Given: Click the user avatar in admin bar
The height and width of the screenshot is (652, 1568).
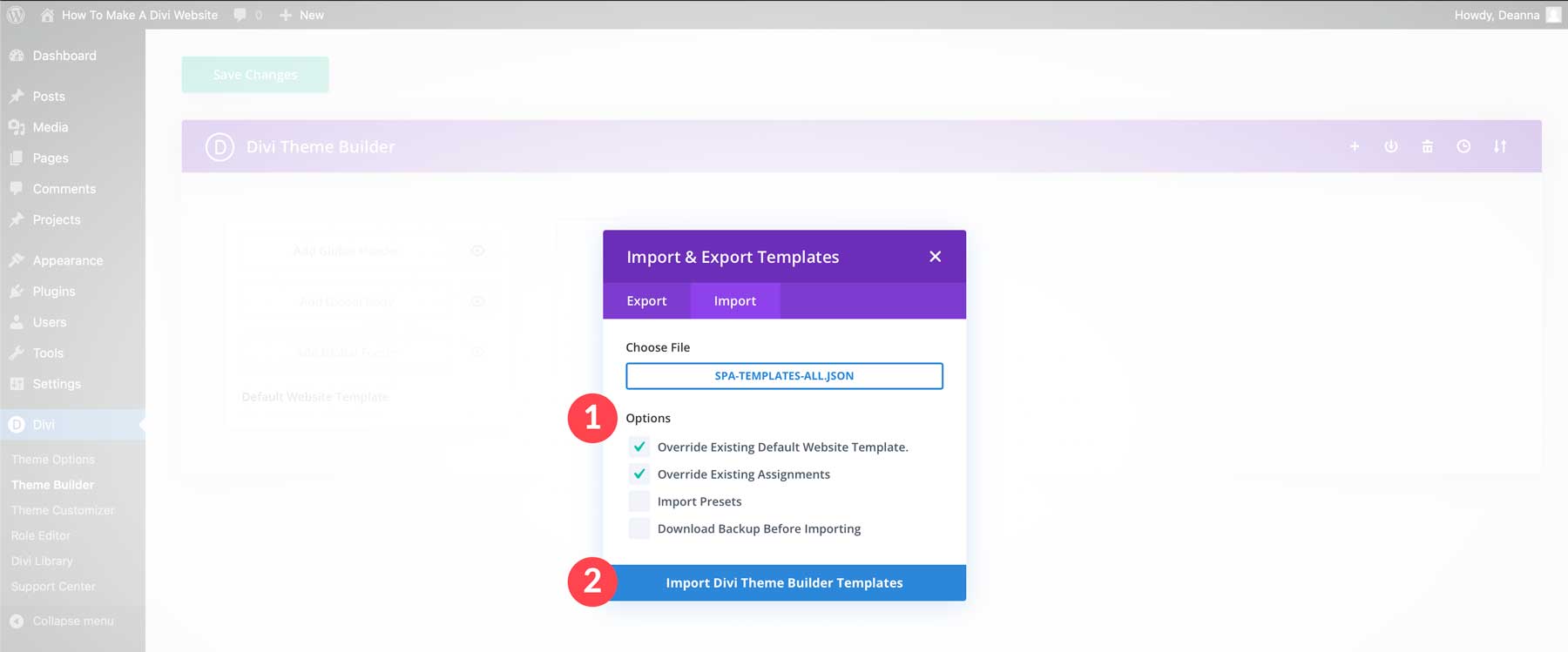Looking at the screenshot, I should tap(1553, 15).
